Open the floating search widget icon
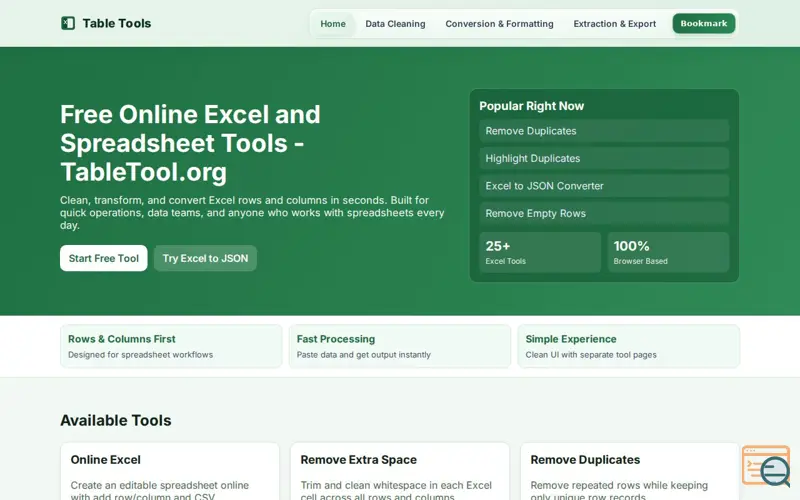This screenshot has height=500, width=800. tap(767, 466)
